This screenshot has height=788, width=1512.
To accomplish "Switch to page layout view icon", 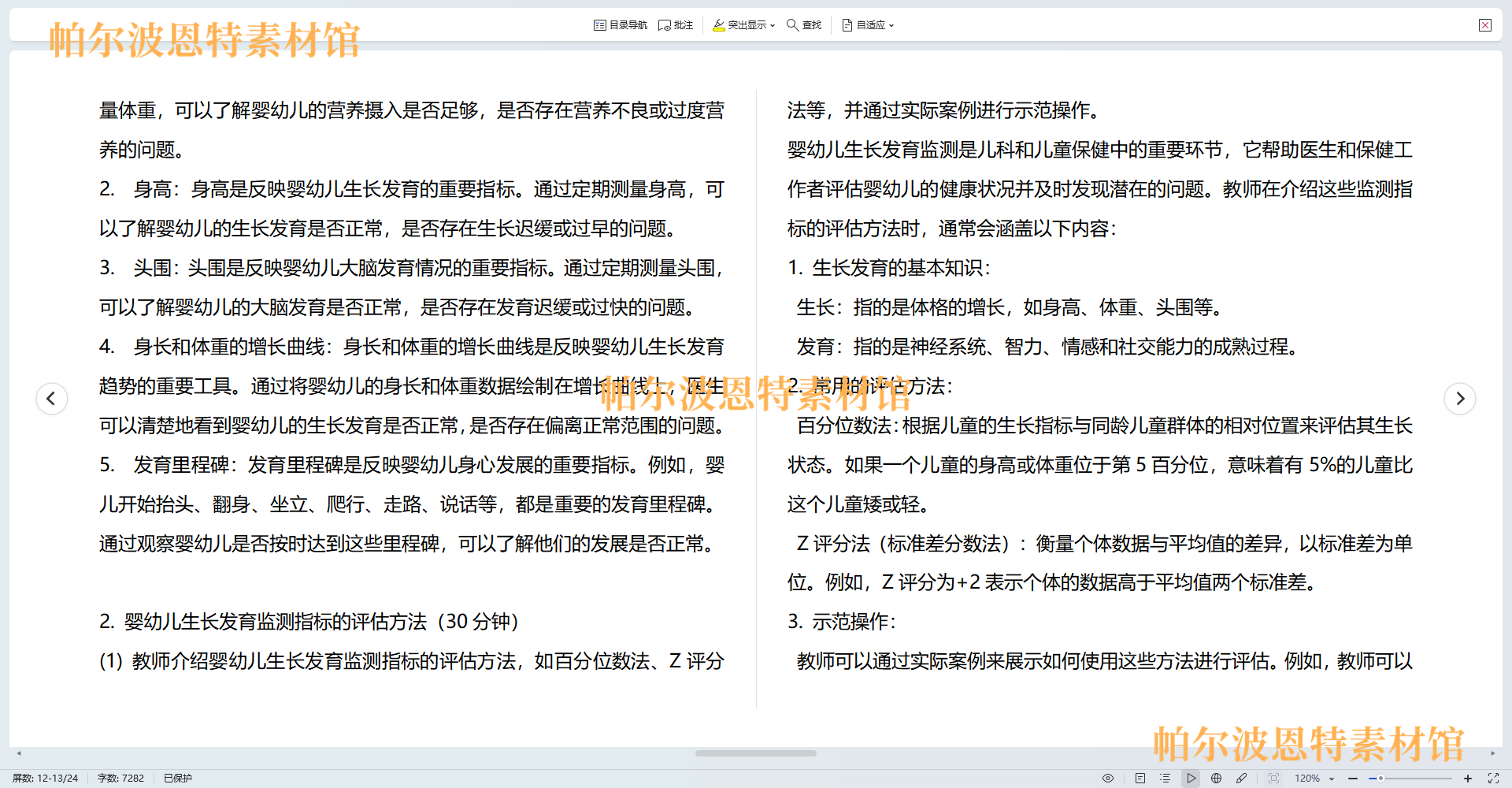I will pos(1140,778).
